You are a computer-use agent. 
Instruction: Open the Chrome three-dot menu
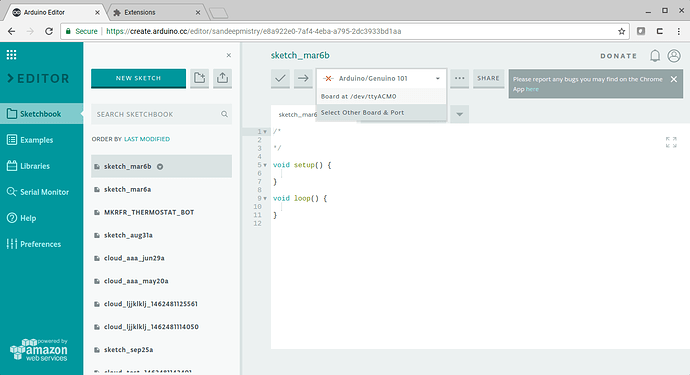679,31
